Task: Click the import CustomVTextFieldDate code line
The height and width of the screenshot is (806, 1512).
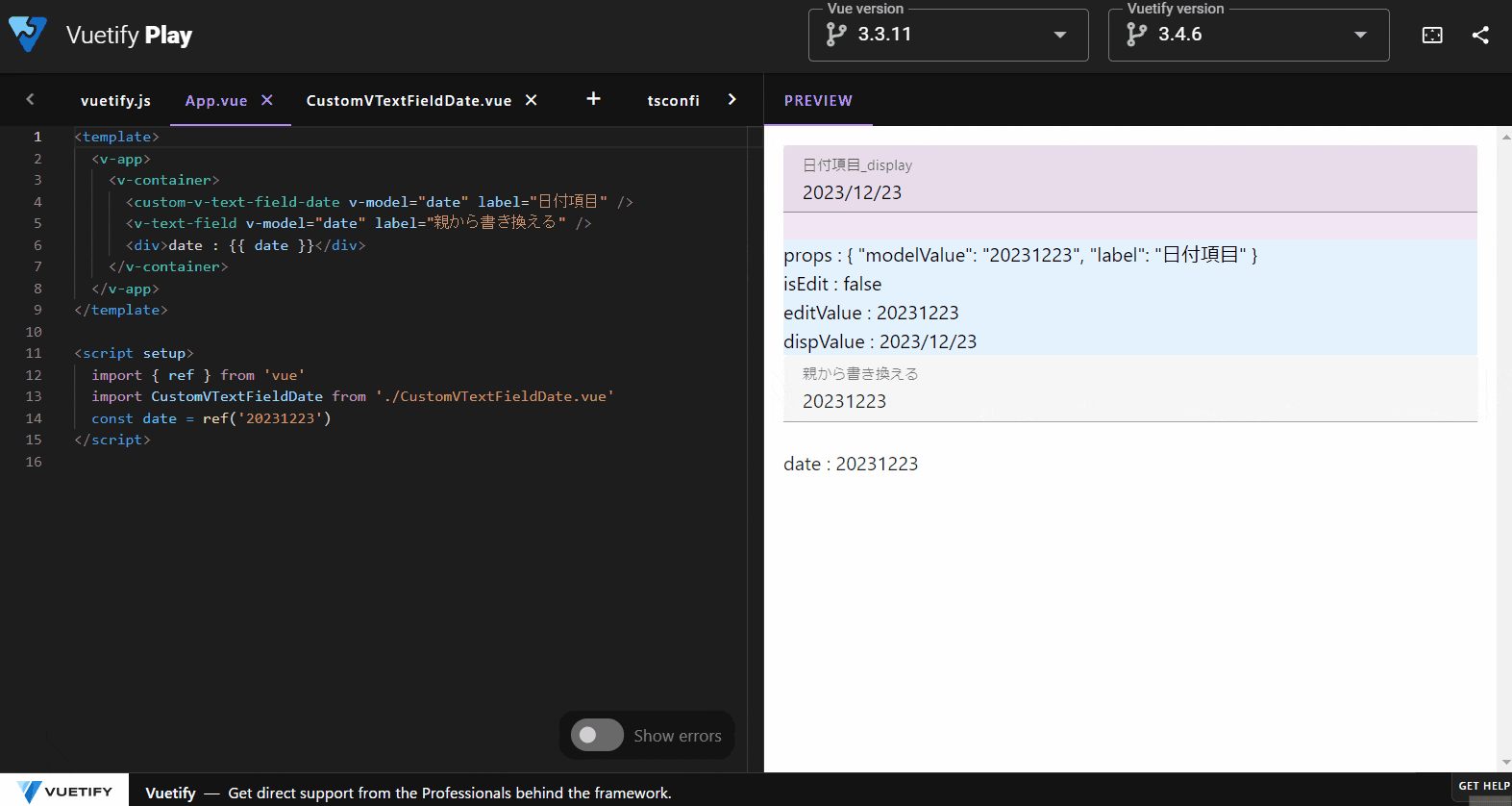Action: click(353, 396)
